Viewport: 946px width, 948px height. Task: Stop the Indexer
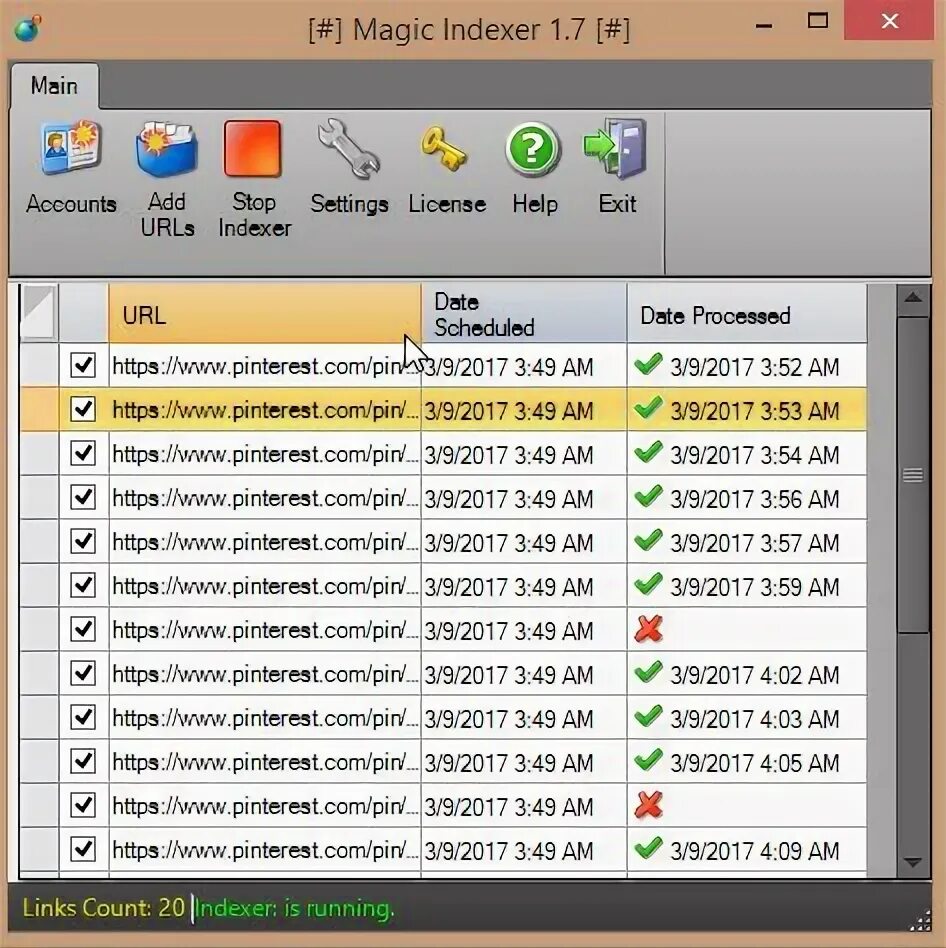(x=253, y=150)
